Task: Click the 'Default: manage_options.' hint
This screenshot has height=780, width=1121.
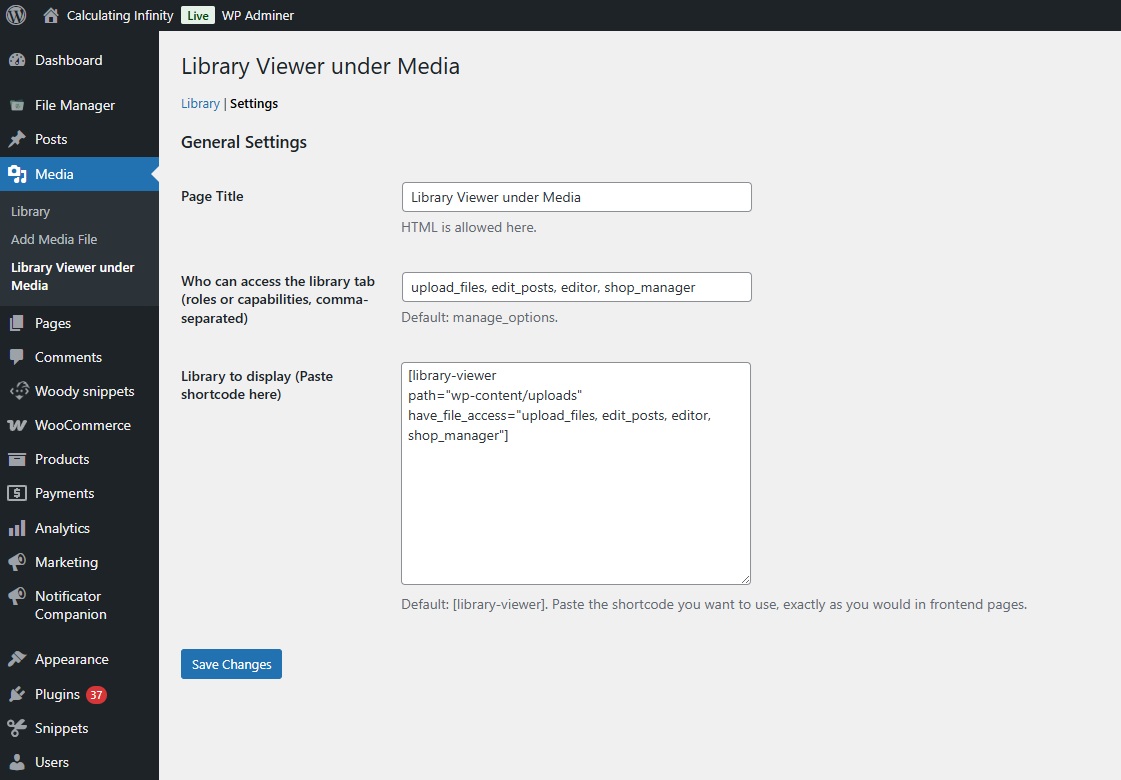Action: pyautogui.click(x=480, y=317)
